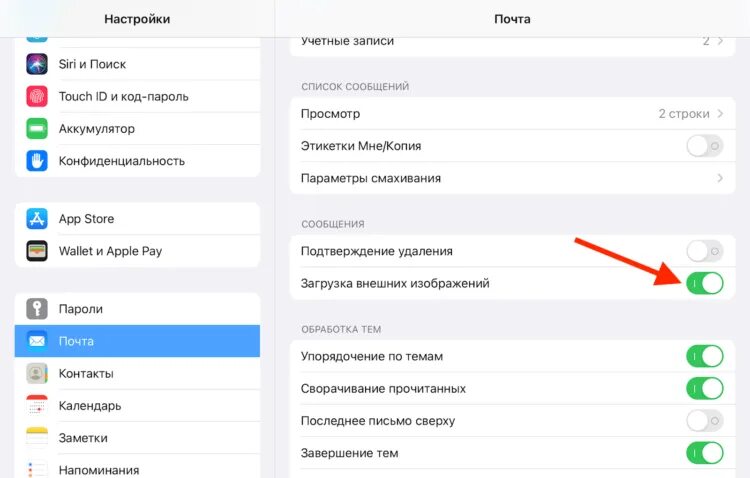
Task: Tap the App Store icon
Action: tap(38, 219)
